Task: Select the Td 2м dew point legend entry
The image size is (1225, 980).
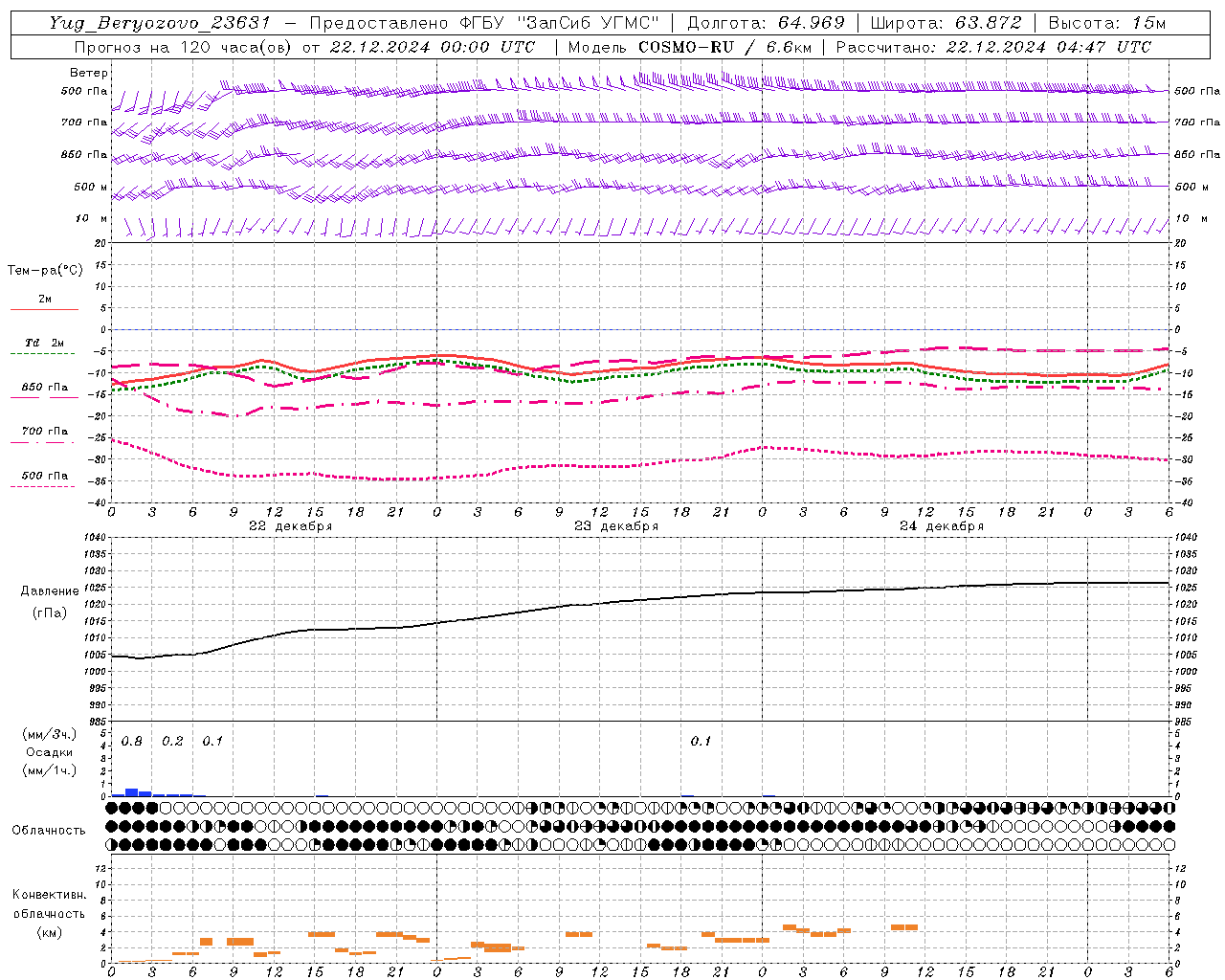Action: click(44, 343)
